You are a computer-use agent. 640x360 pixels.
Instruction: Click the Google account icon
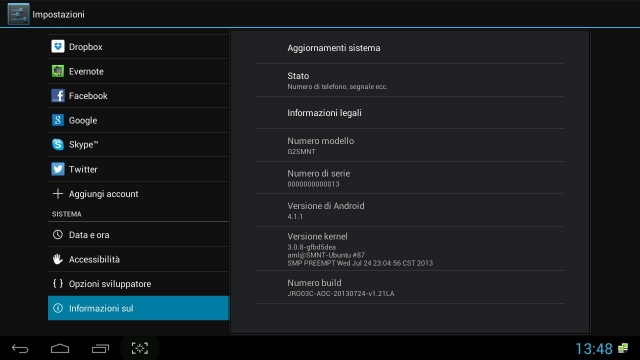pyautogui.click(x=58, y=120)
